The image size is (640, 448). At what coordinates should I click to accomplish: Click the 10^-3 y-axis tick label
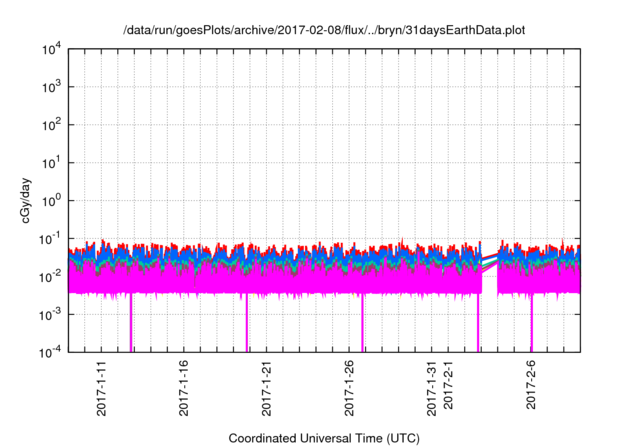click(x=49, y=313)
